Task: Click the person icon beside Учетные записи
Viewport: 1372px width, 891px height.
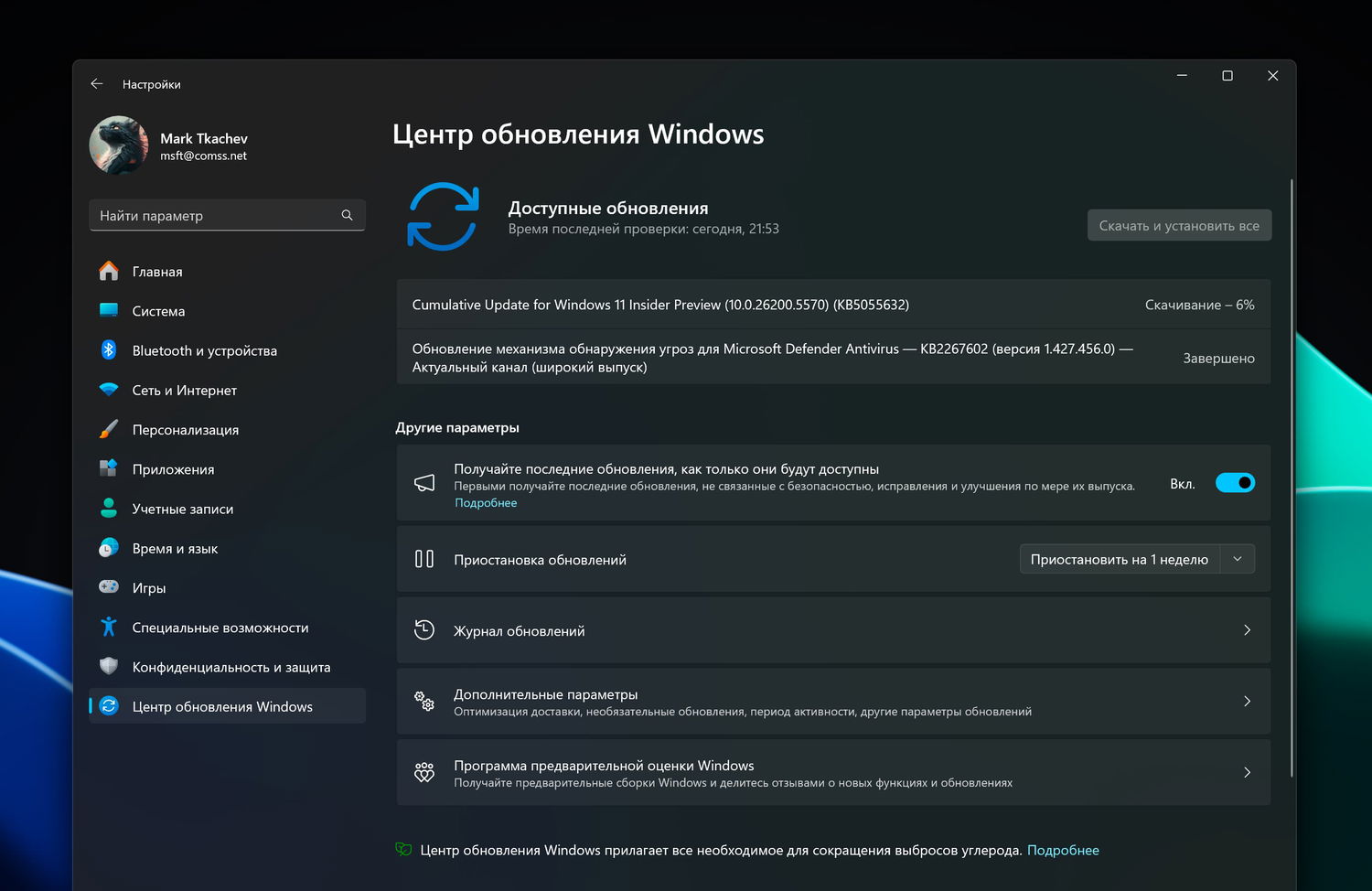Action: point(109,509)
